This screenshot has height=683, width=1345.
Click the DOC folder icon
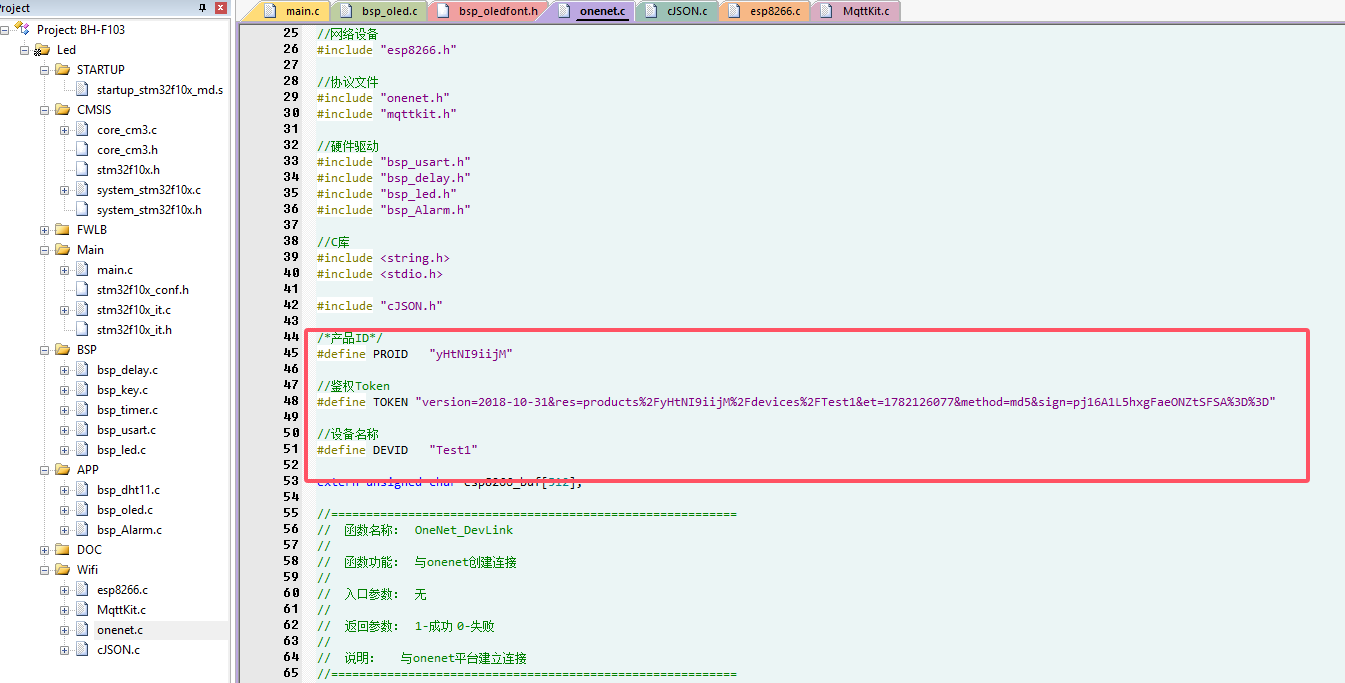click(62, 550)
